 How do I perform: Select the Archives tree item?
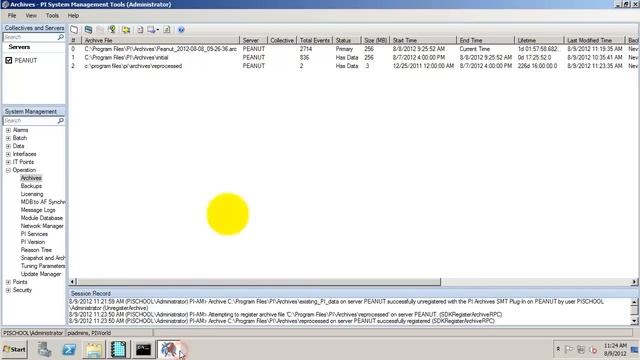[x=31, y=178]
